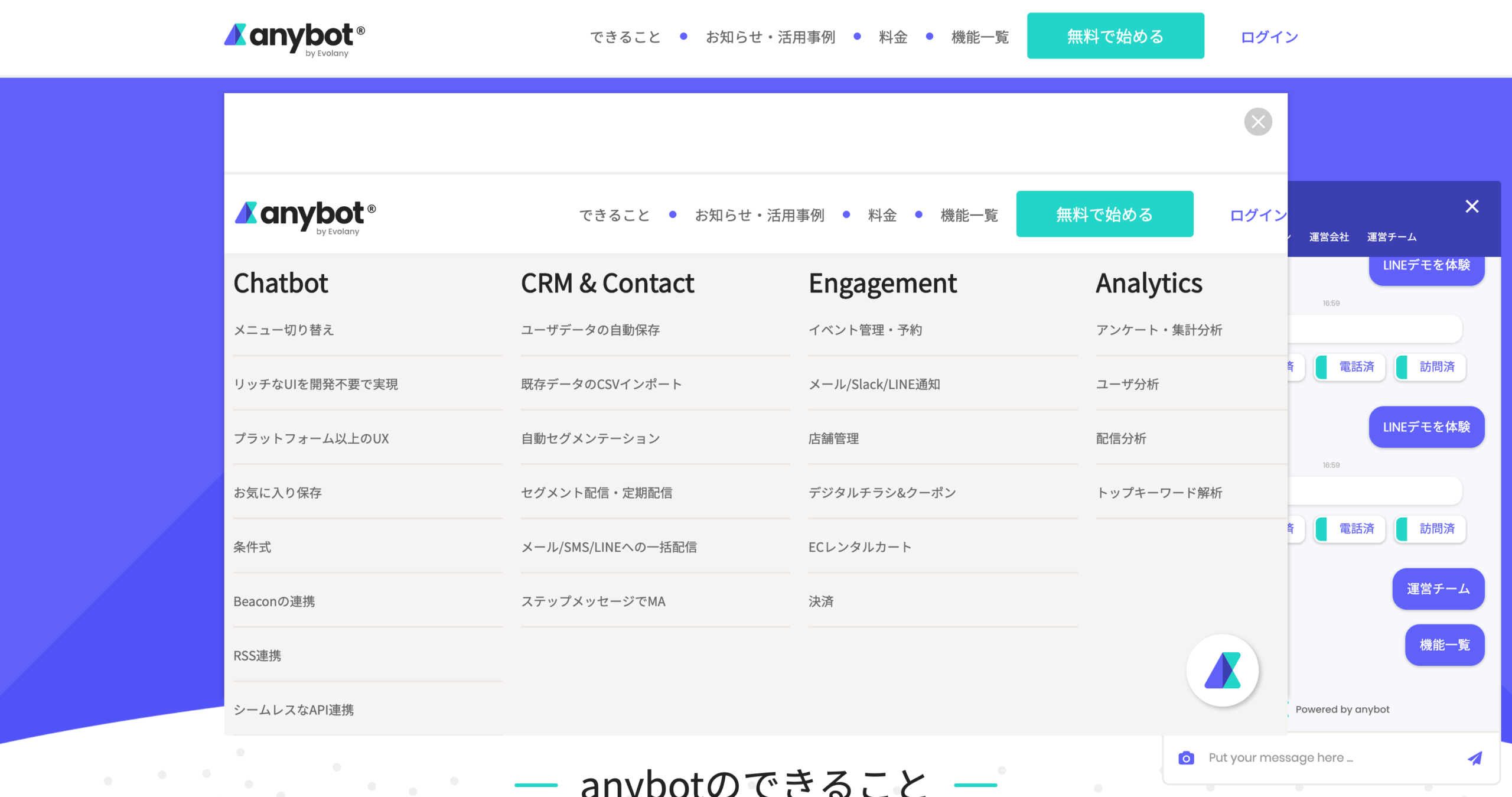Close the modal with the gray X circle
Image resolution: width=1512 pixels, height=797 pixels.
point(1258,122)
